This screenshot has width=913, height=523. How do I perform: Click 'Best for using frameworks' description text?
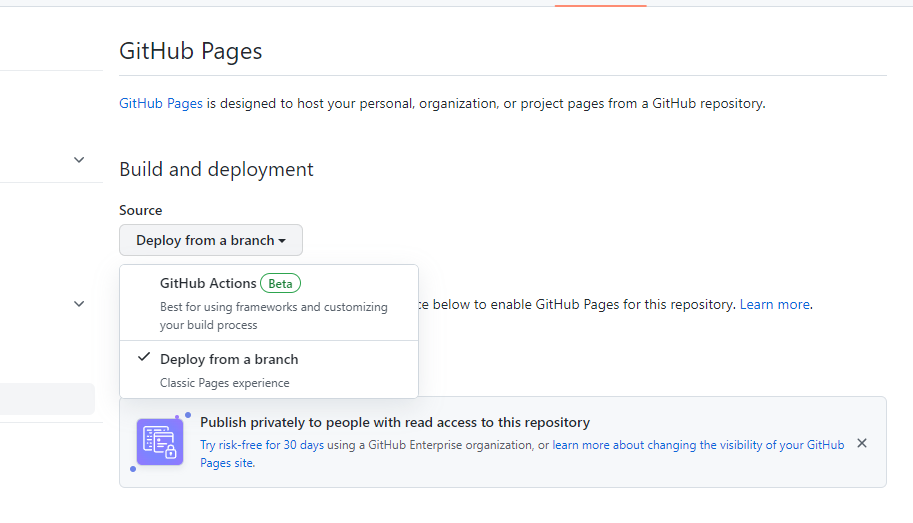[x=274, y=316]
